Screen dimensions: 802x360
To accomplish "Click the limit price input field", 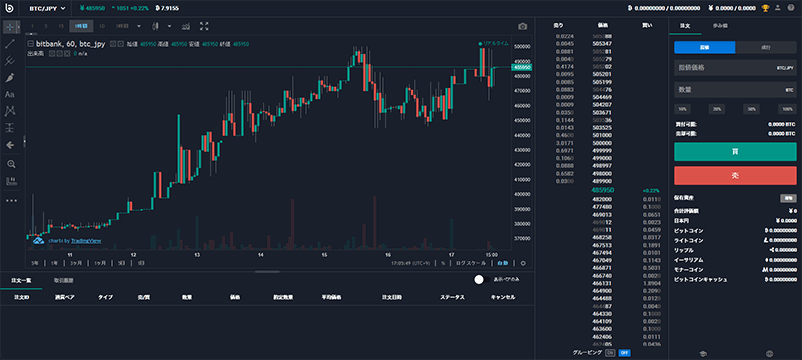I will point(735,68).
